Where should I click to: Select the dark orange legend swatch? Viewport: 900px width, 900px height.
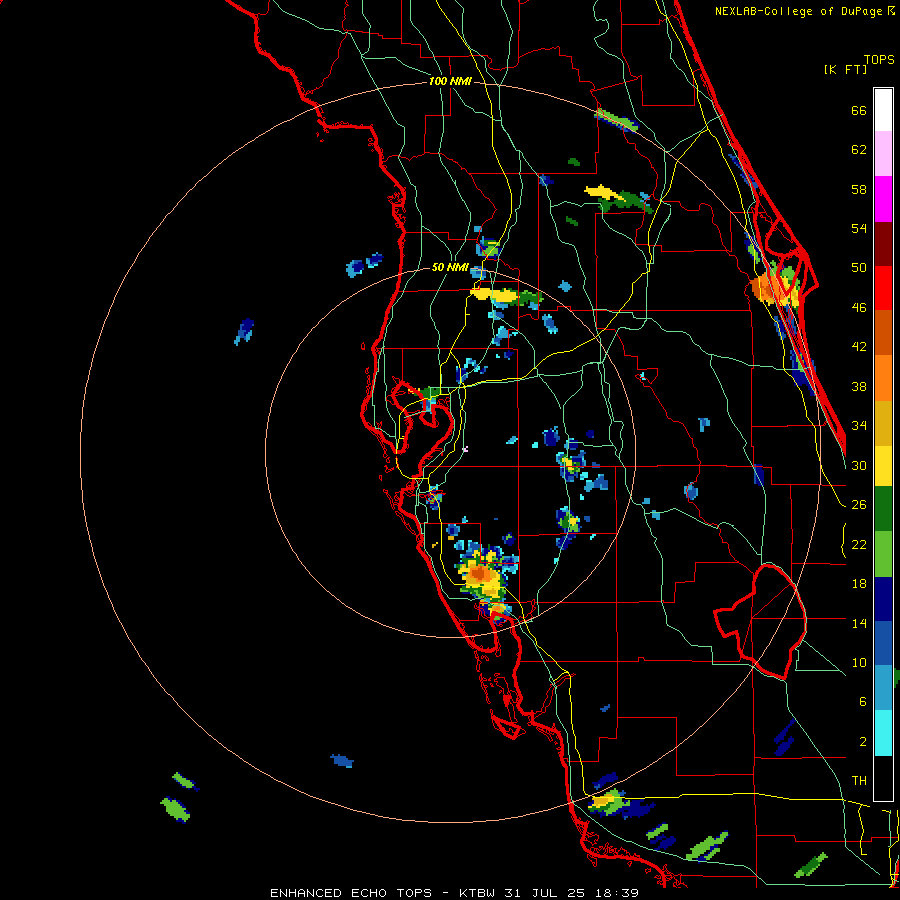pos(883,333)
